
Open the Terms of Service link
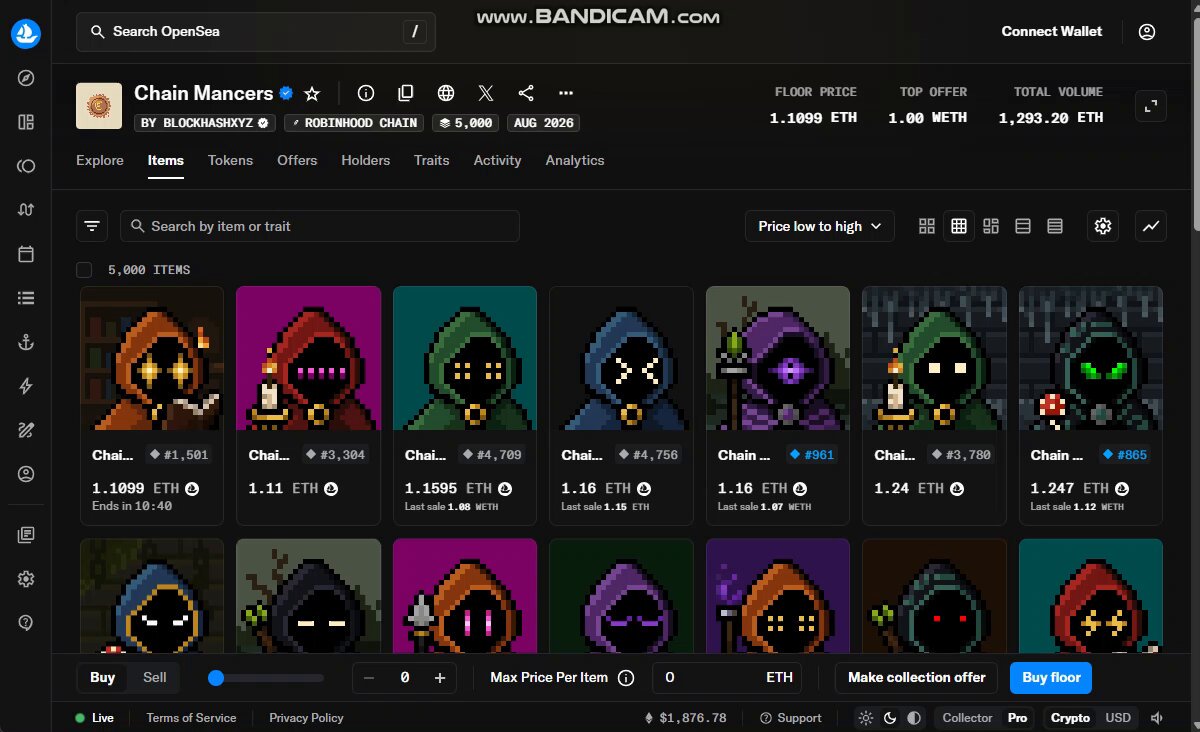click(x=192, y=718)
